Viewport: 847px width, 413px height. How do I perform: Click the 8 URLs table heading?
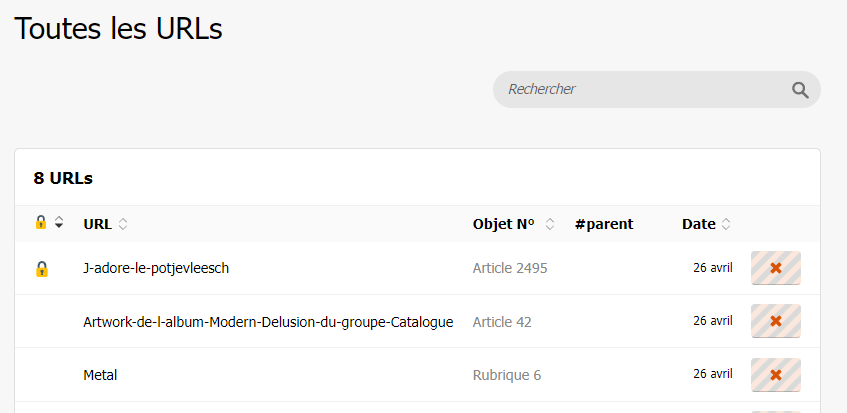coord(63,178)
